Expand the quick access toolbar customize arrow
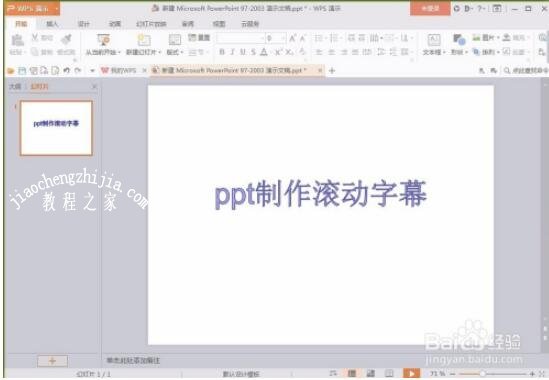 [92, 71]
